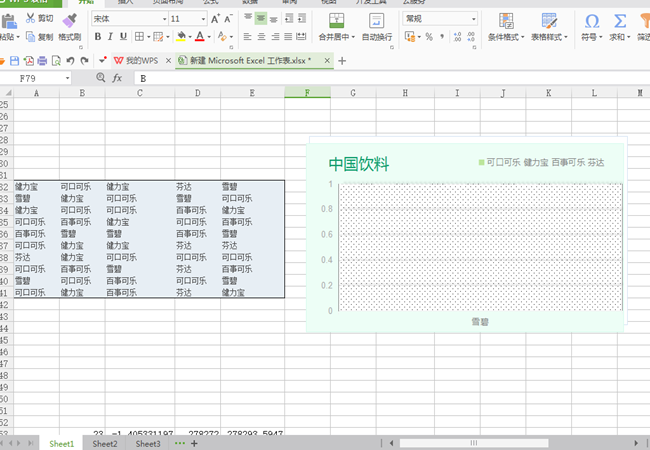
Task: Print using the printer icon
Action: [42, 61]
